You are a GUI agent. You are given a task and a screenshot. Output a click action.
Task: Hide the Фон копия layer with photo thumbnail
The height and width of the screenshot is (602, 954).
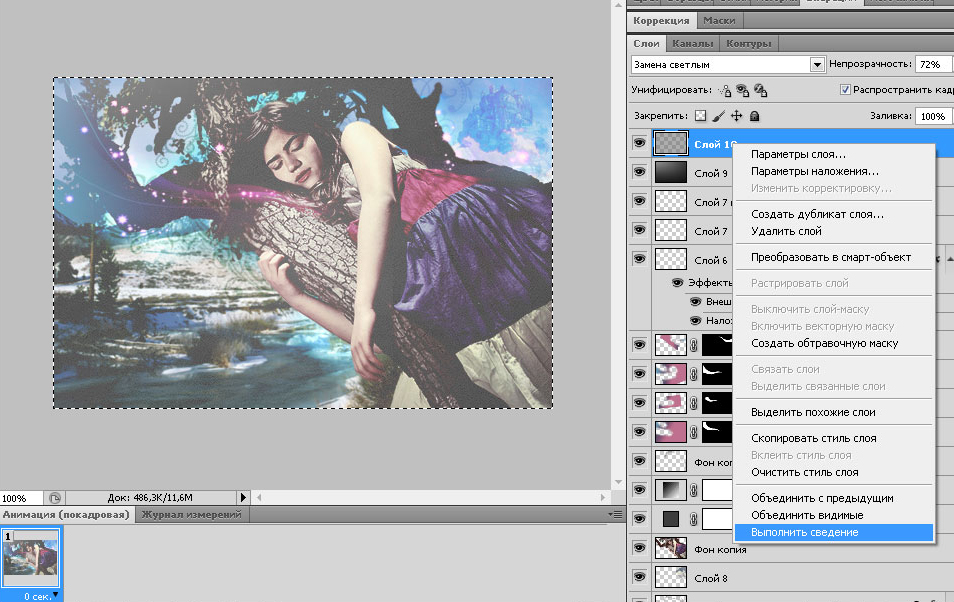639,548
